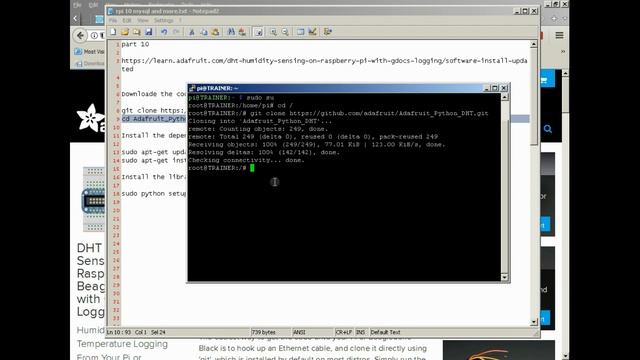Screen dimensions: 640x360
Task: Open the File menu in Notepad2
Action: tap(113, 20)
